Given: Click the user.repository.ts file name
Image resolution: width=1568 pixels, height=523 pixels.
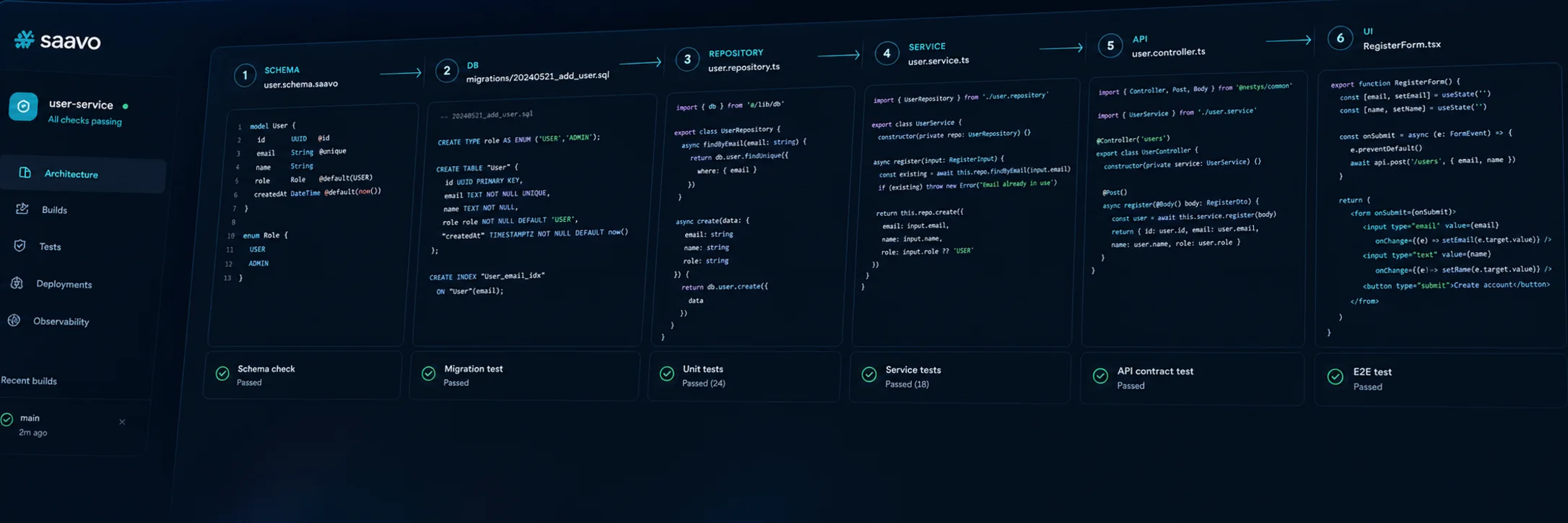Looking at the screenshot, I should 744,67.
